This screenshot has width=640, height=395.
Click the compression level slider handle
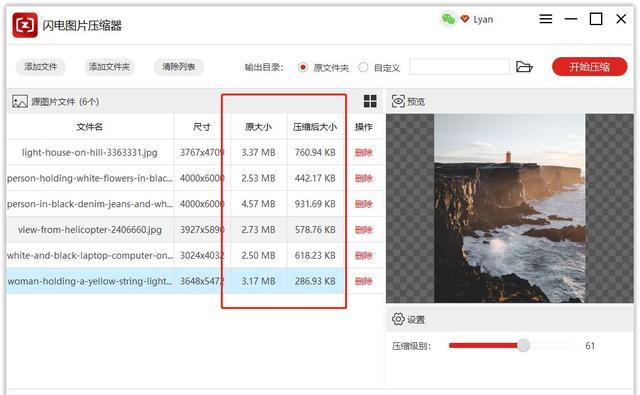pos(523,346)
